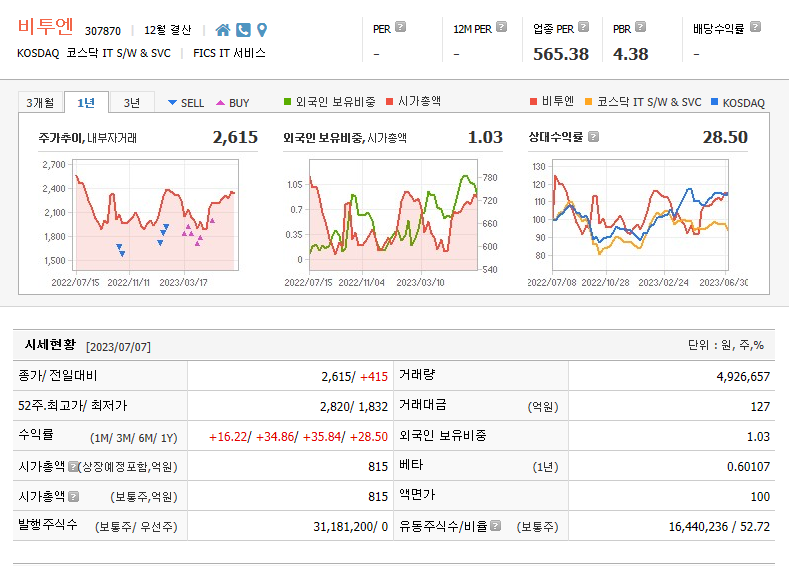Click the KOSDAQ 코스닥 IT S/W & SVC text
Image resolution: width=790 pixels, height=566 pixels.
(94, 53)
